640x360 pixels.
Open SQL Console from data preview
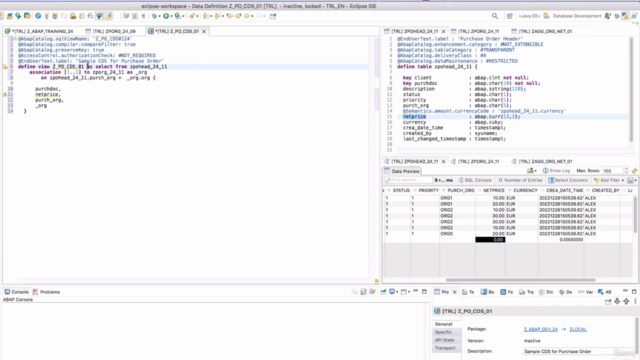[x=475, y=180]
